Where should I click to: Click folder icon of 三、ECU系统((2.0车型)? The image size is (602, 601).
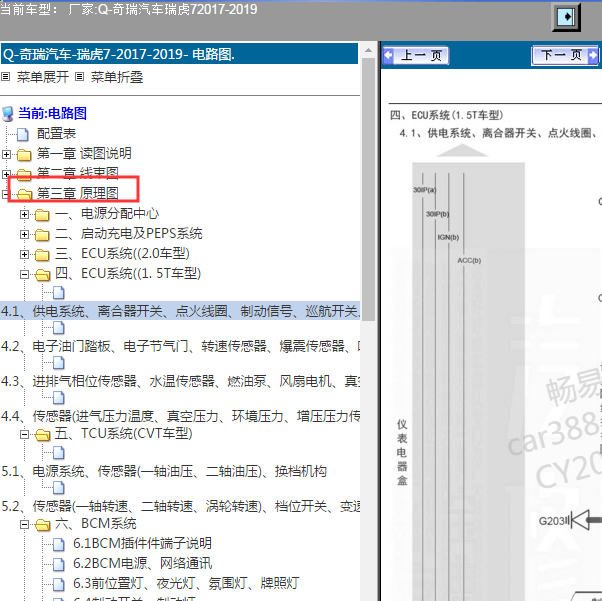coord(42,255)
